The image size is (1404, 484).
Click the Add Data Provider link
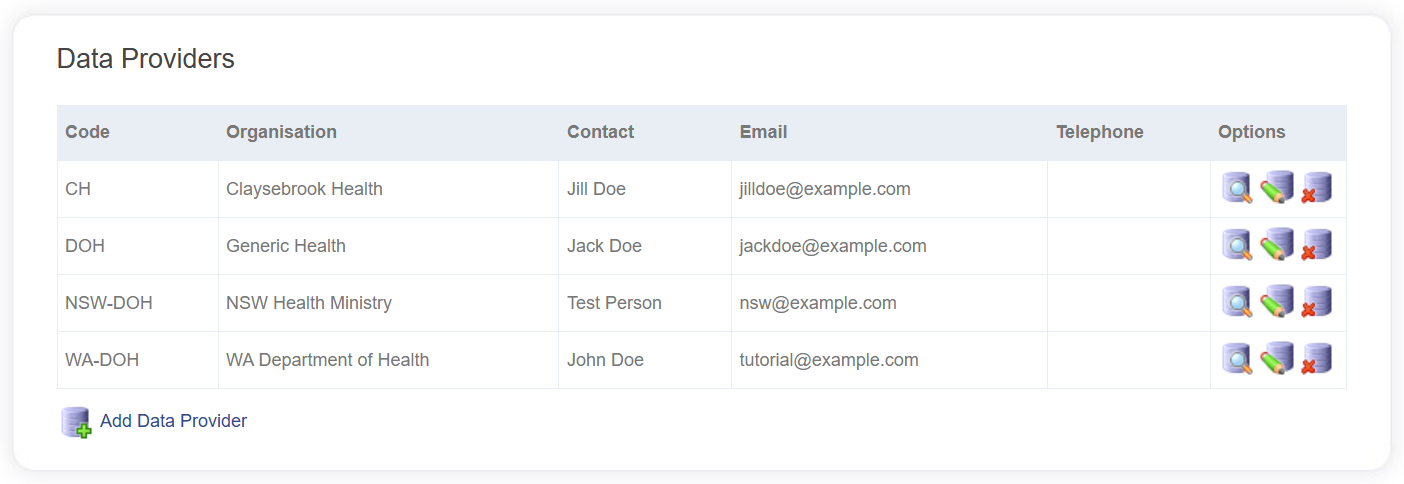[173, 421]
